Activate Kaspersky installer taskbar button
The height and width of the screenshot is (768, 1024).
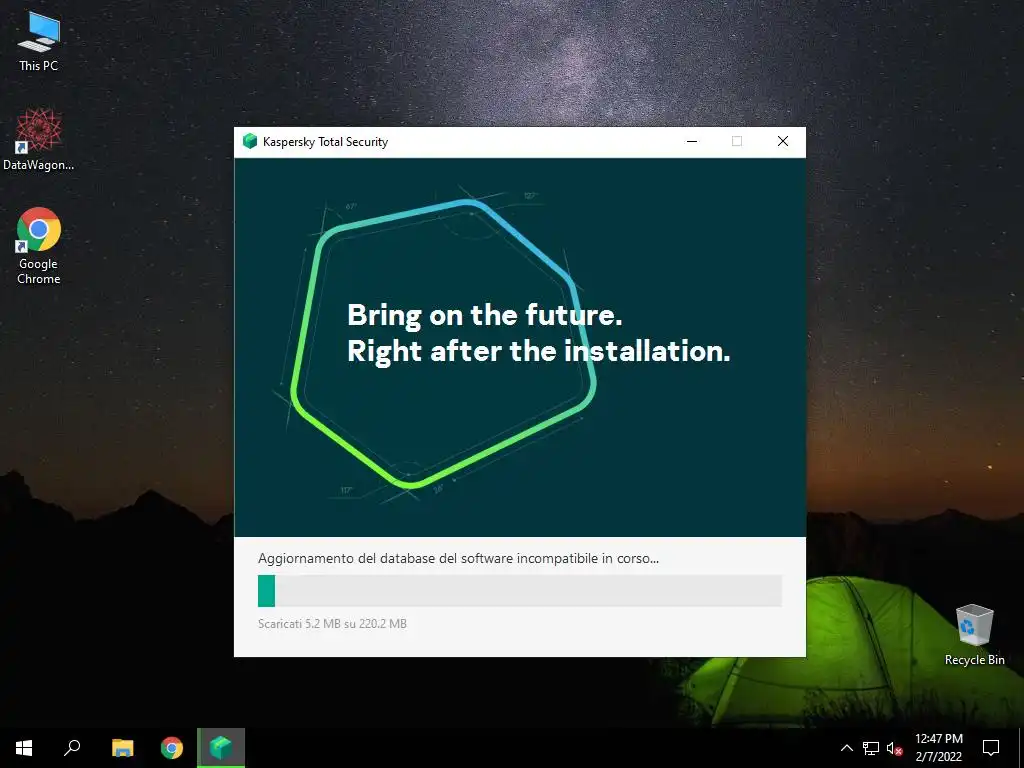tap(221, 748)
